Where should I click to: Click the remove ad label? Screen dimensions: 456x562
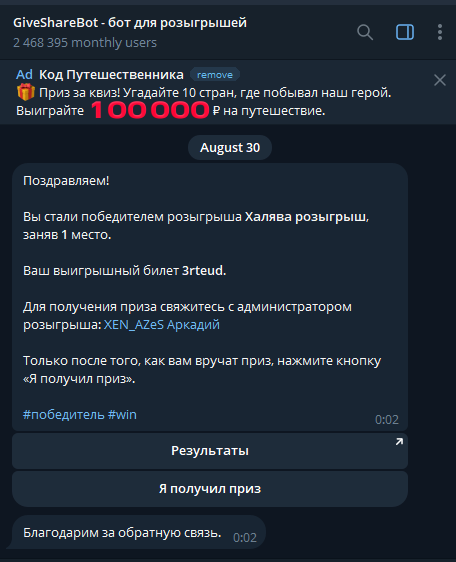point(215,75)
